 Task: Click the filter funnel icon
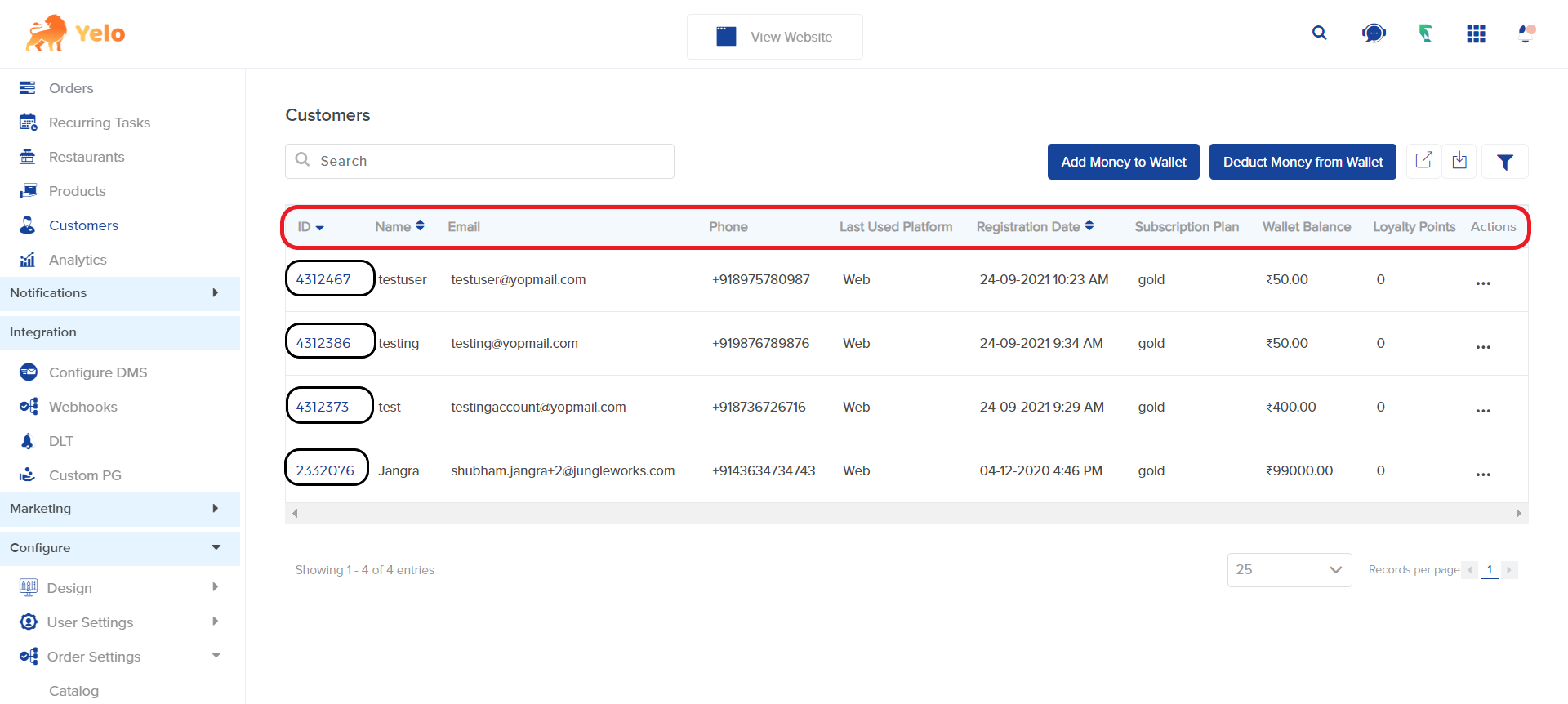[x=1504, y=162]
